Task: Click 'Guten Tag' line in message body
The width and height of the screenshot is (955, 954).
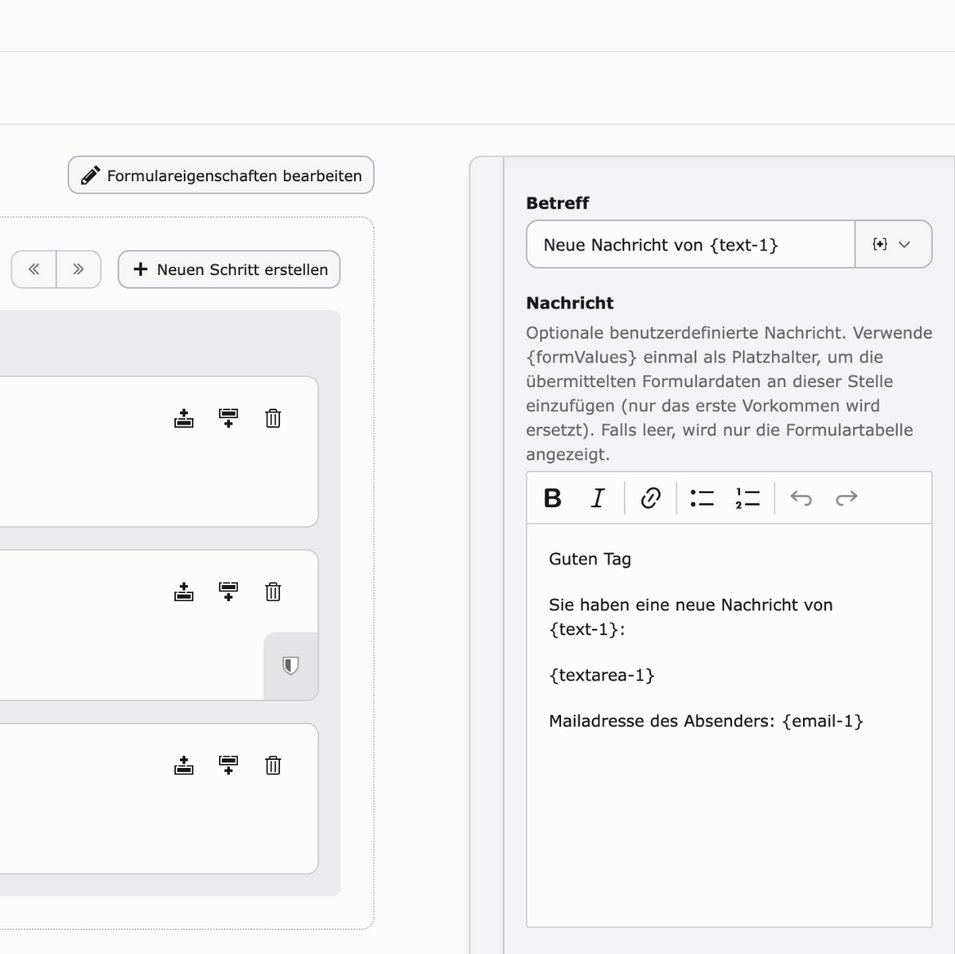Action: [590, 559]
